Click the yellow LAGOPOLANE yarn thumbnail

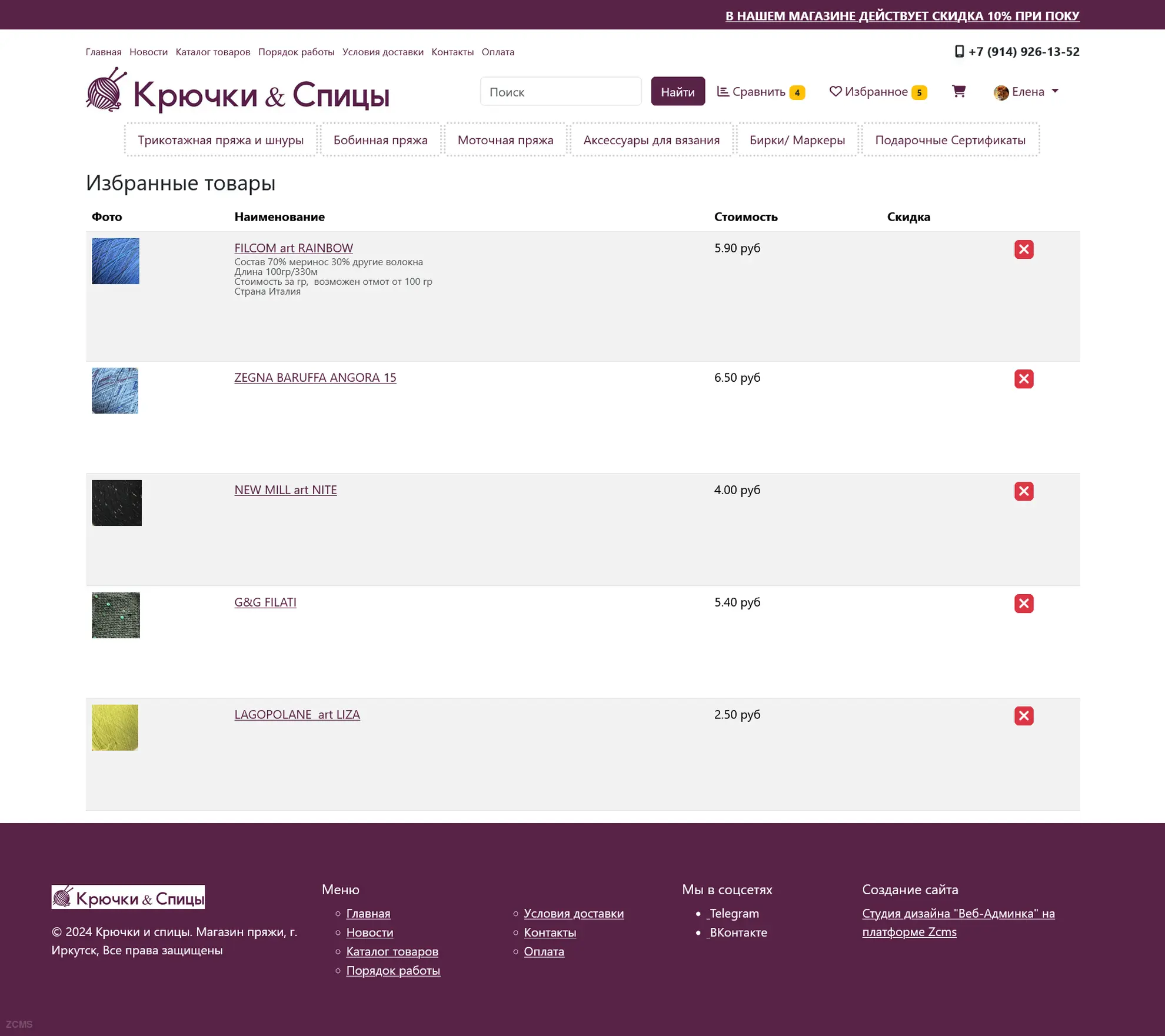click(x=115, y=727)
